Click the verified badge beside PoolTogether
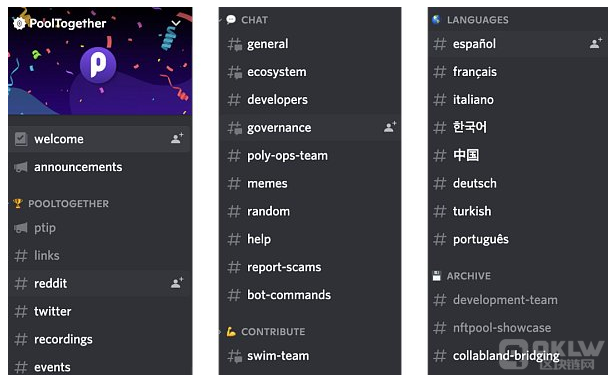Viewport: 608px width, 375px height. coord(19,24)
